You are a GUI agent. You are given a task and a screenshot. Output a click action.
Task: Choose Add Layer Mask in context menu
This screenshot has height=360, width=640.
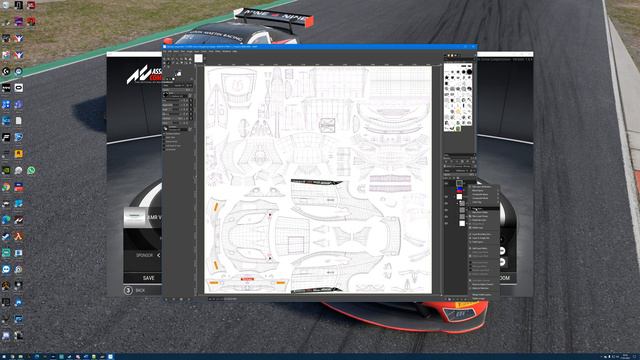(484, 248)
